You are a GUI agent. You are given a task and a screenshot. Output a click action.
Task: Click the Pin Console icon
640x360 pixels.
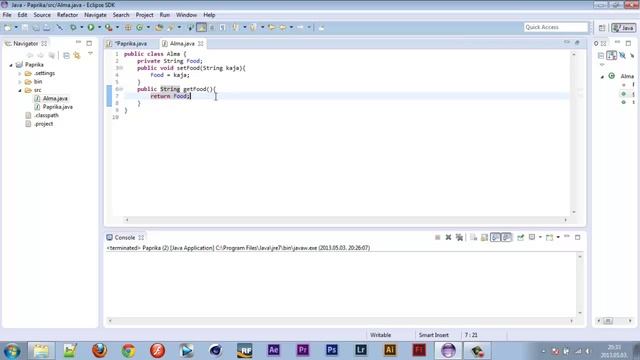point(520,237)
